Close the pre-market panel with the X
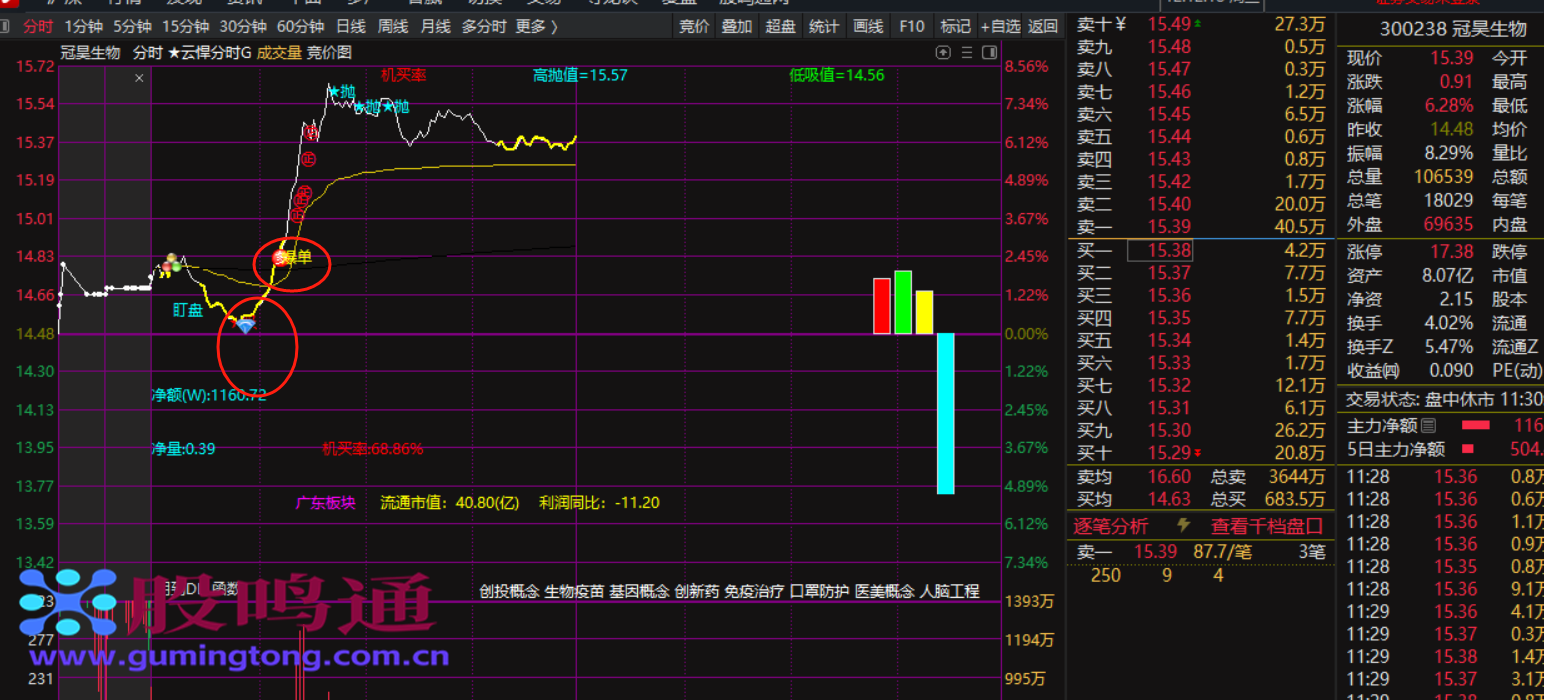The width and height of the screenshot is (1544, 700). pyautogui.click(x=139, y=78)
